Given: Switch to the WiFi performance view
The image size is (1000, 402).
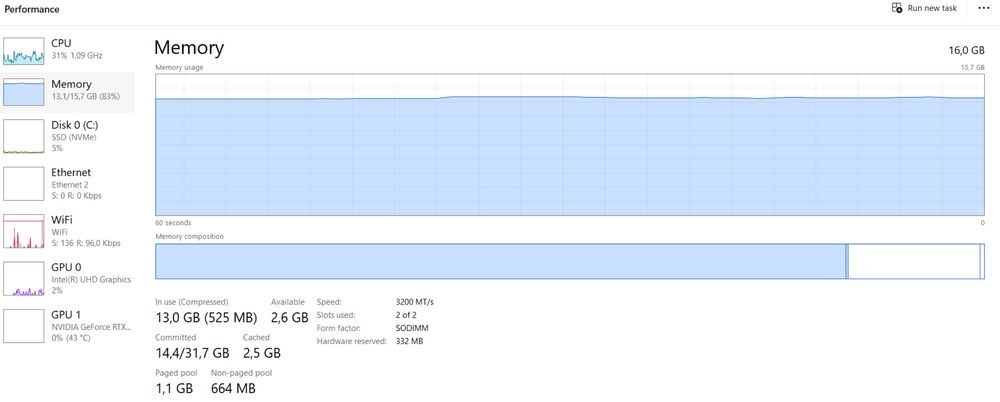Looking at the screenshot, I should click(x=67, y=231).
